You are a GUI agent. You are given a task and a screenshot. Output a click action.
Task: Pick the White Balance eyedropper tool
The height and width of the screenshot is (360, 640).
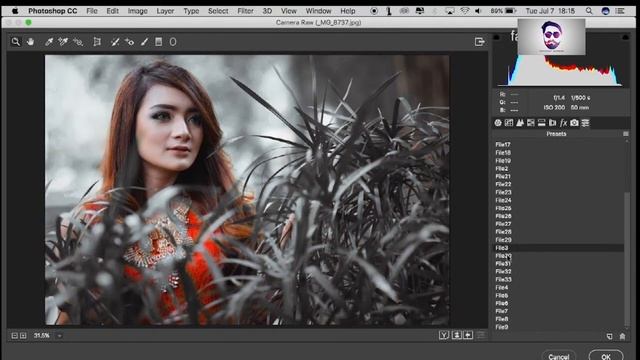[49, 42]
